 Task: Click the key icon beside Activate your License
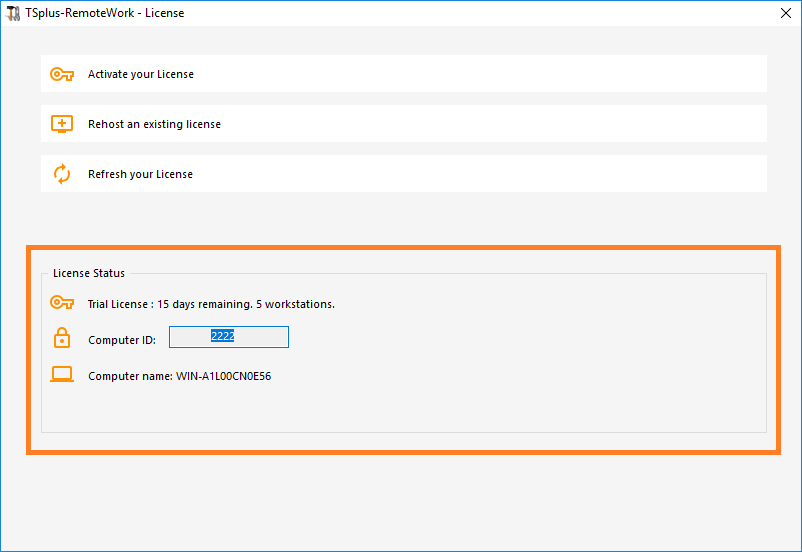(x=62, y=74)
